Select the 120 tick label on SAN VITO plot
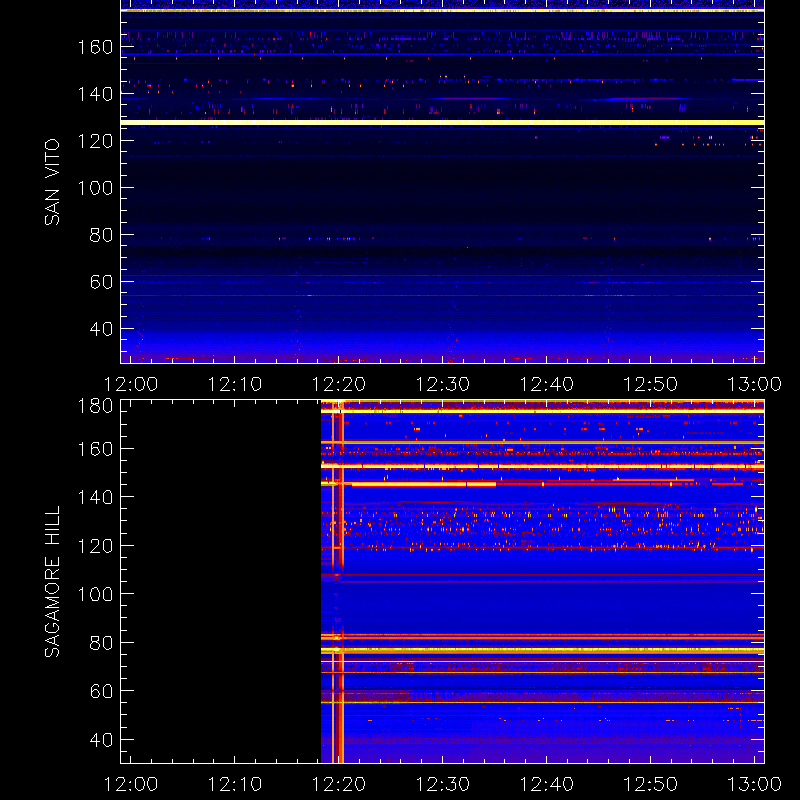The width and height of the screenshot is (800, 800). click(95, 141)
